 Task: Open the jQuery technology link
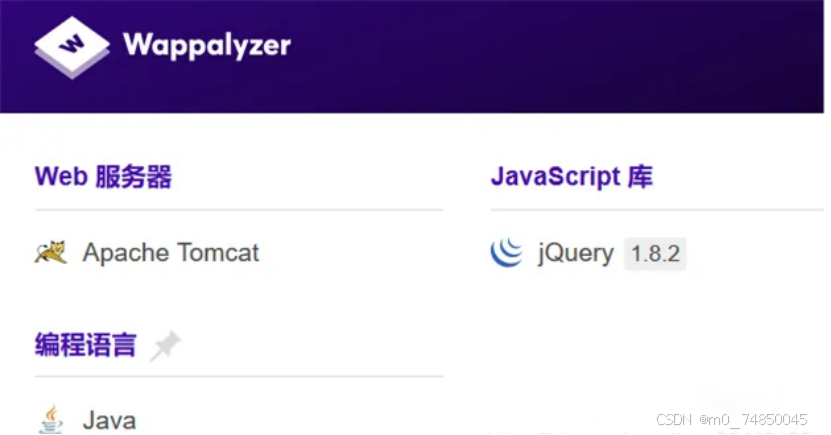pyautogui.click(x=576, y=254)
